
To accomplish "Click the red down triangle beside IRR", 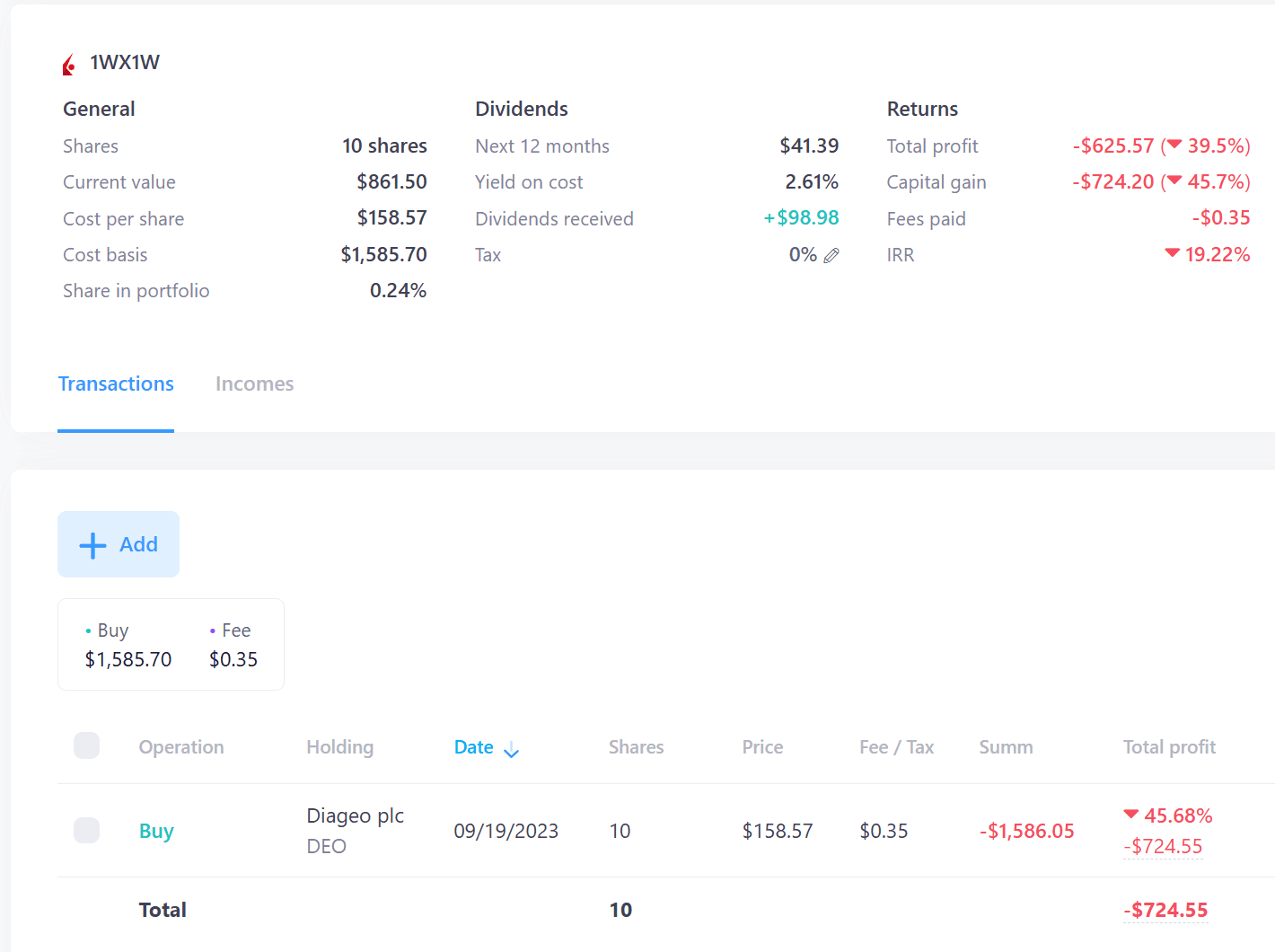I will pos(1171,254).
